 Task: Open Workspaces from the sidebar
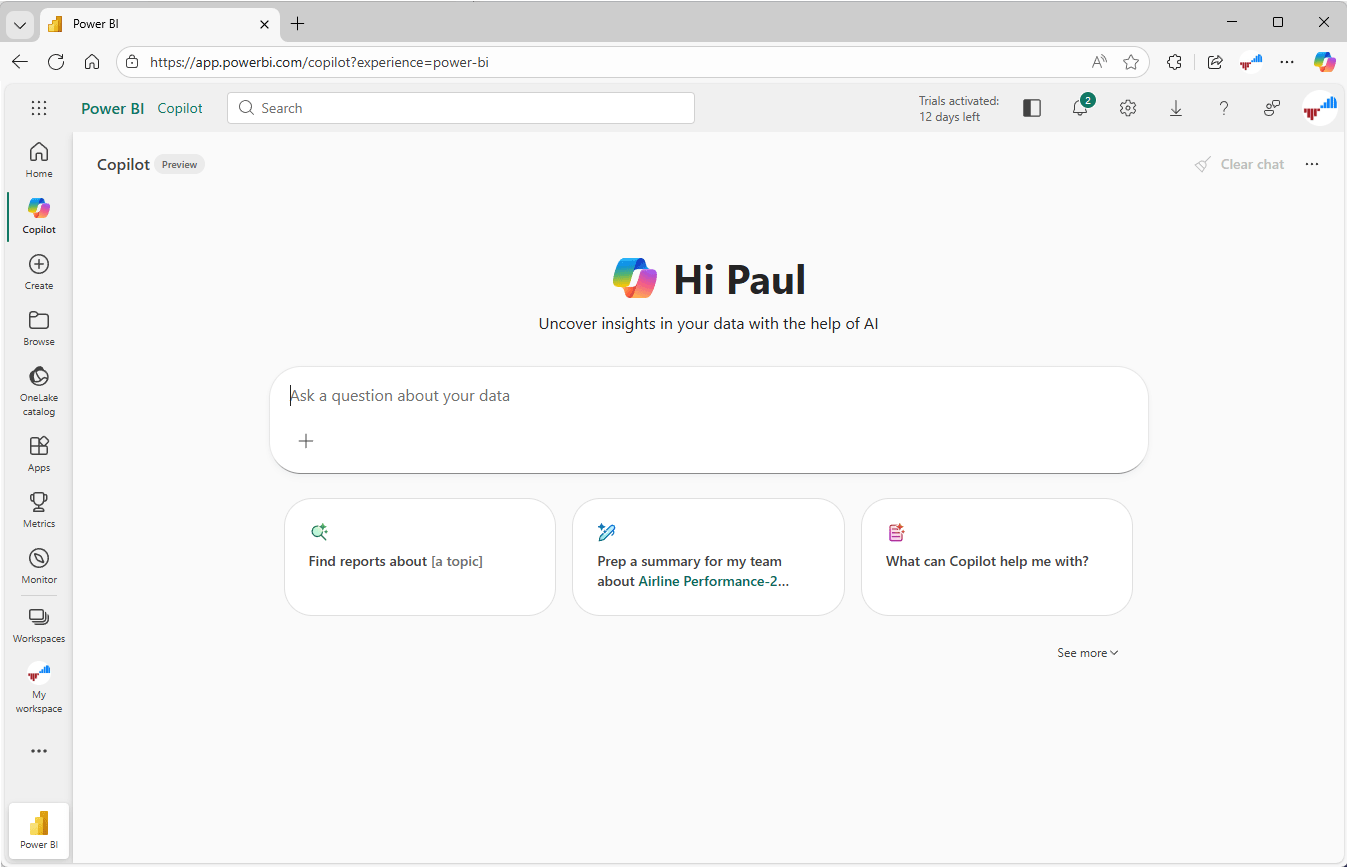(x=39, y=625)
